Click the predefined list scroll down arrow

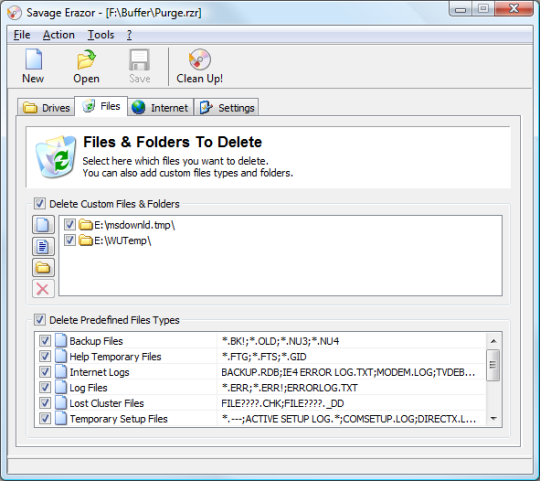point(494,418)
